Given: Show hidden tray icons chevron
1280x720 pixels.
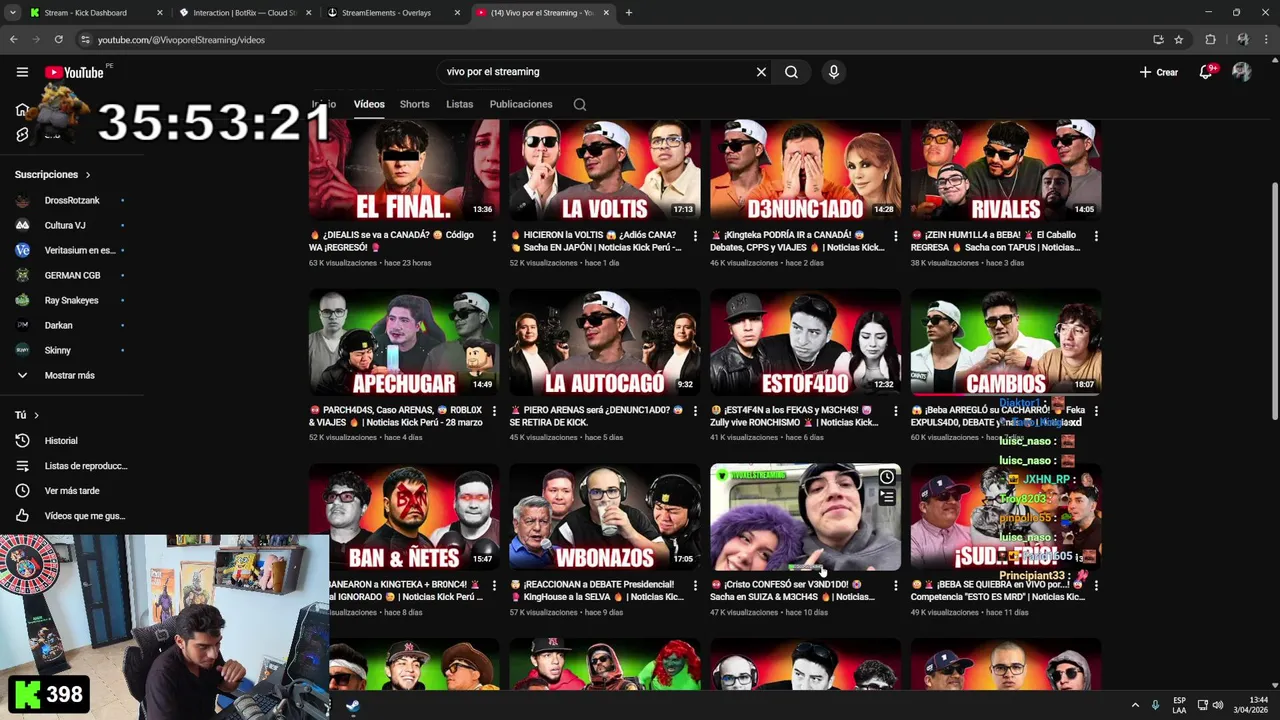Looking at the screenshot, I should click(1135, 705).
